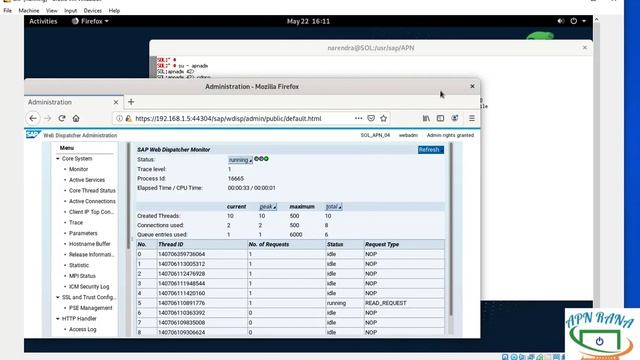Image resolution: width=640 pixels, height=360 pixels.
Task: Open the VirtualBox Help menu
Action: click(114, 11)
